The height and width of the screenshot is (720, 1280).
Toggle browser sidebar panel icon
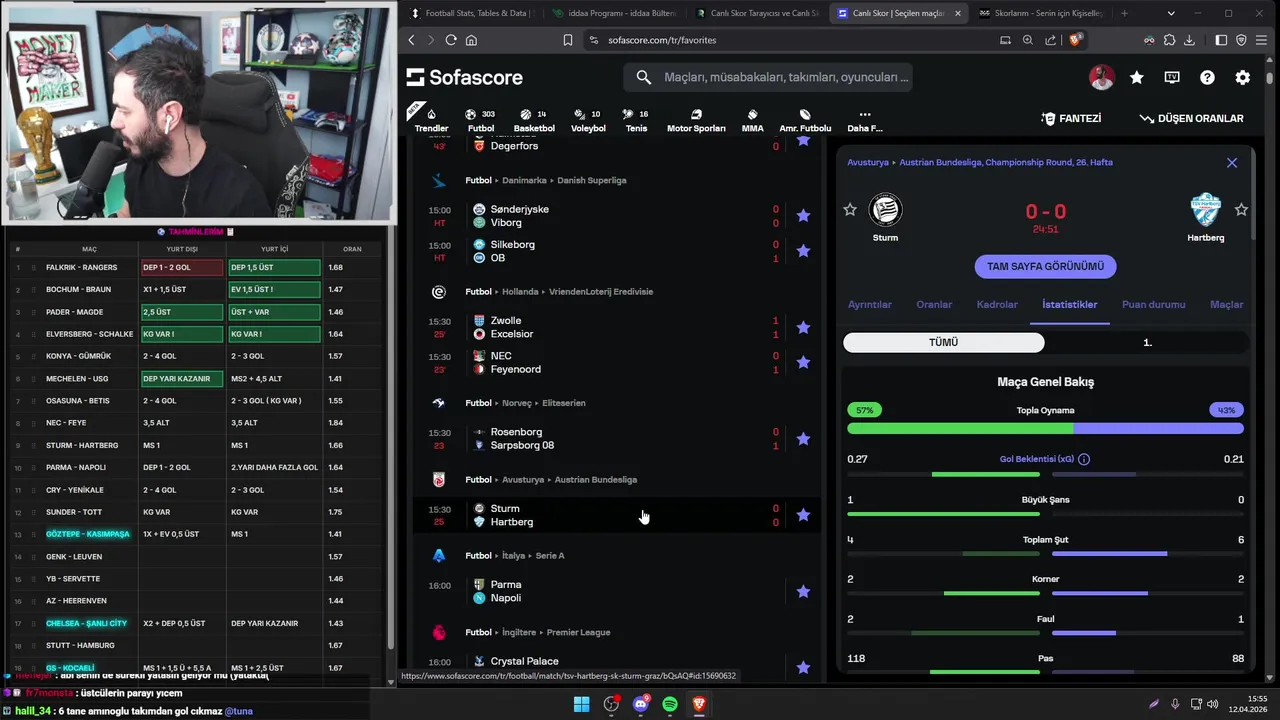pyautogui.click(x=1221, y=40)
